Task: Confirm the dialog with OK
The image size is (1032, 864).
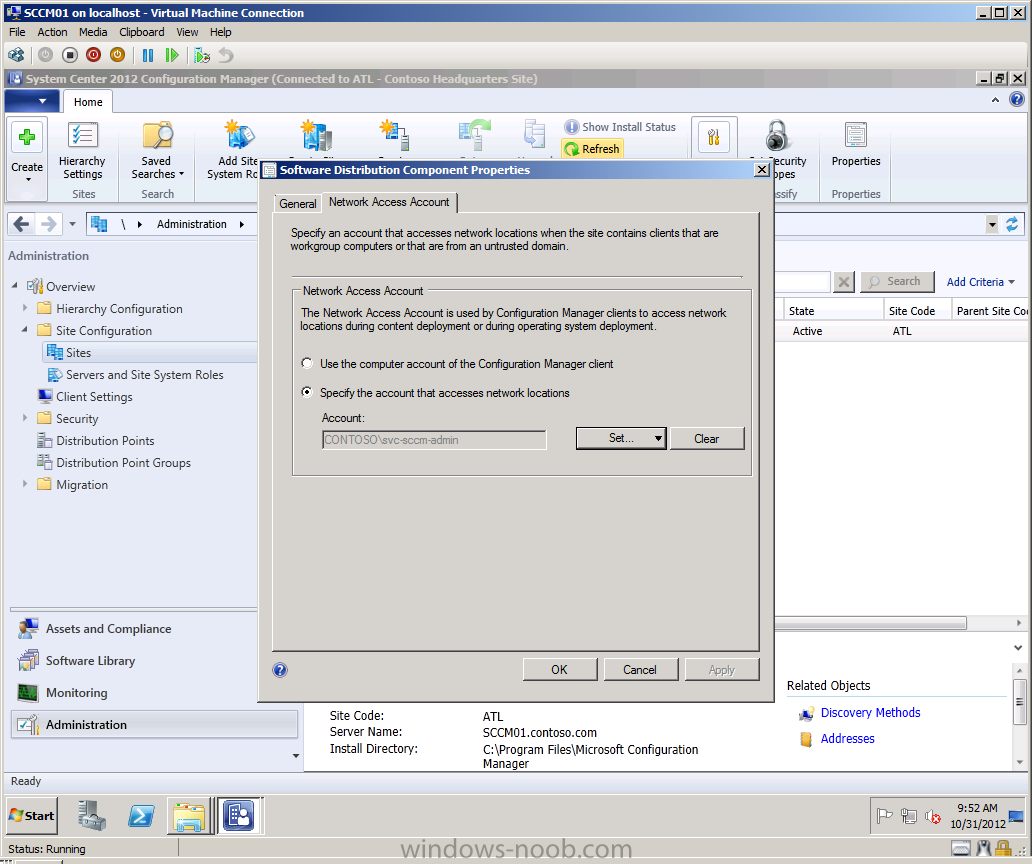Action: coord(559,669)
